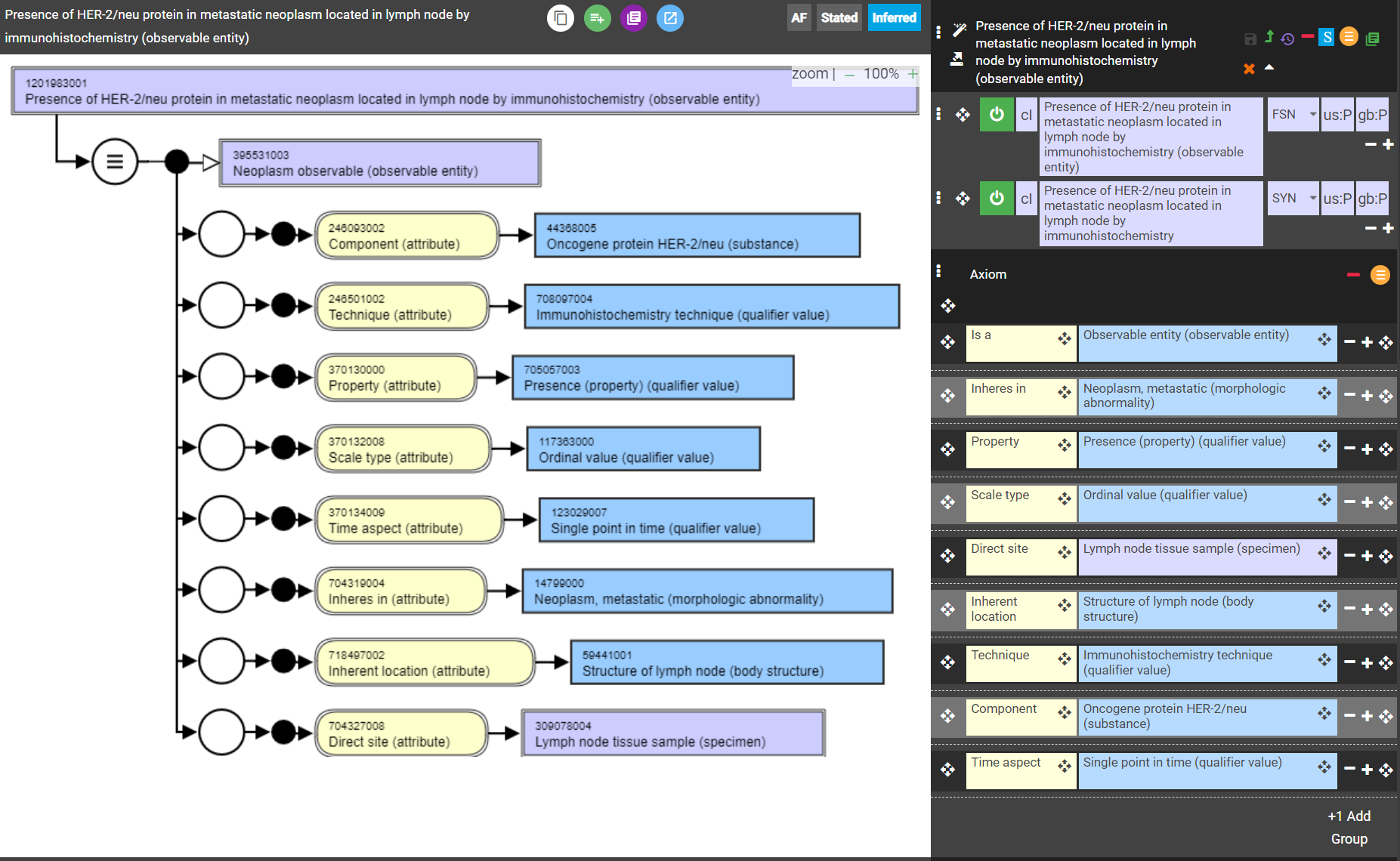
Task: Click the Structure of lymph node diagram node
Action: tap(728, 662)
